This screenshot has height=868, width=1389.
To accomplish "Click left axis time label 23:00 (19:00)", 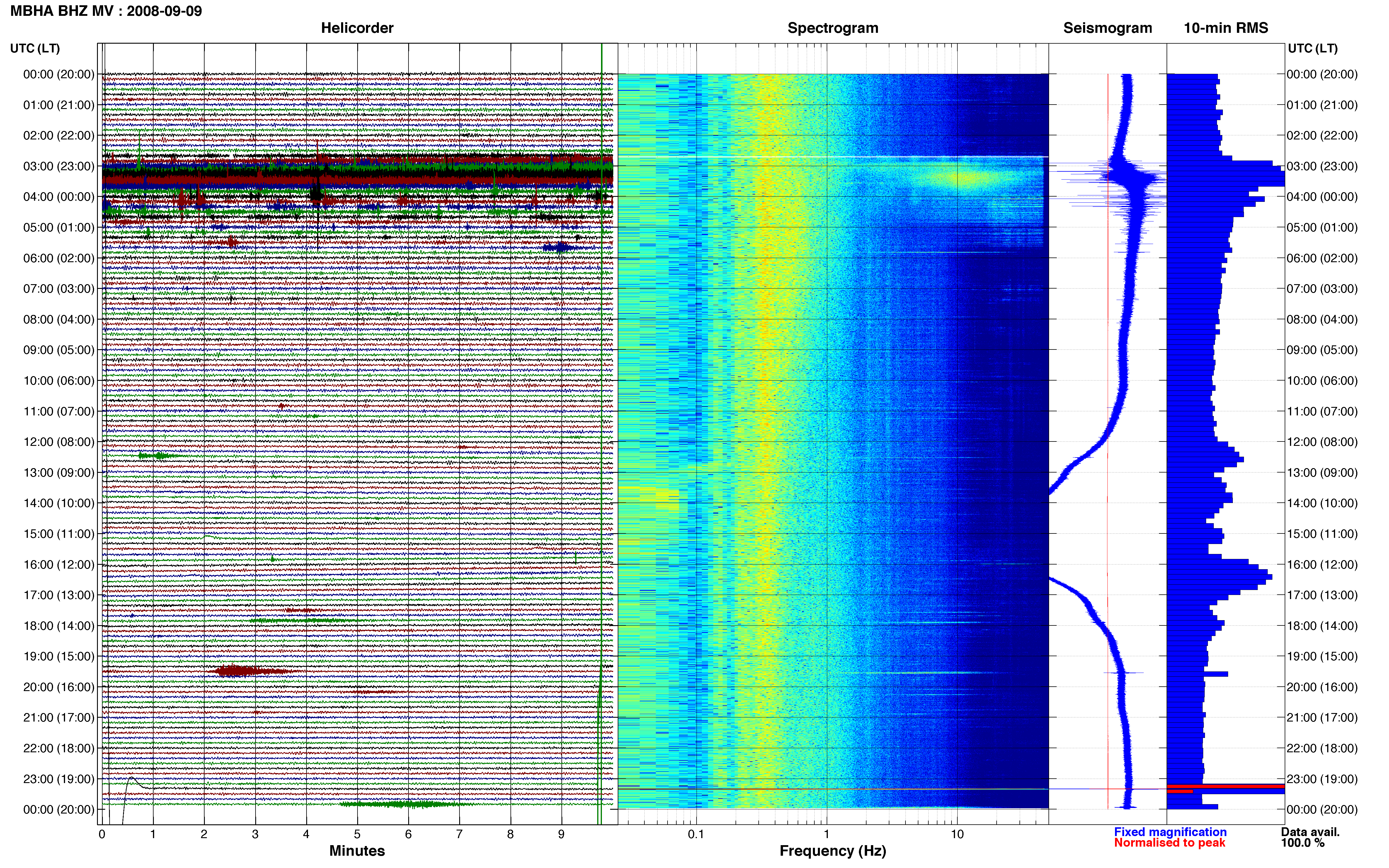I will [59, 779].
